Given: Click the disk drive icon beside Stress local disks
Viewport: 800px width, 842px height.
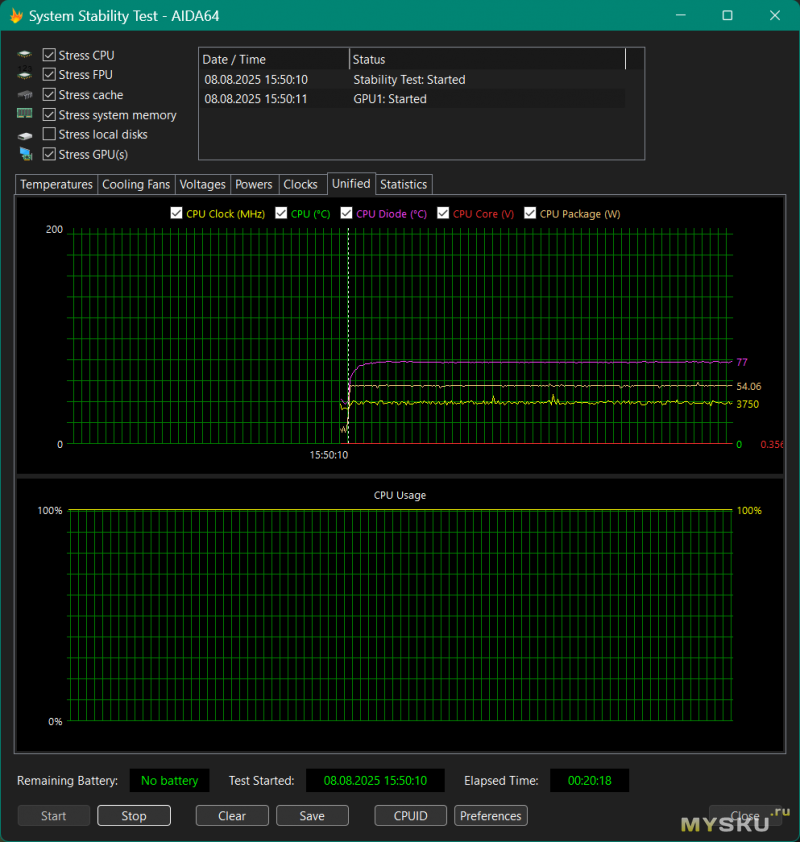Looking at the screenshot, I should tap(25, 135).
